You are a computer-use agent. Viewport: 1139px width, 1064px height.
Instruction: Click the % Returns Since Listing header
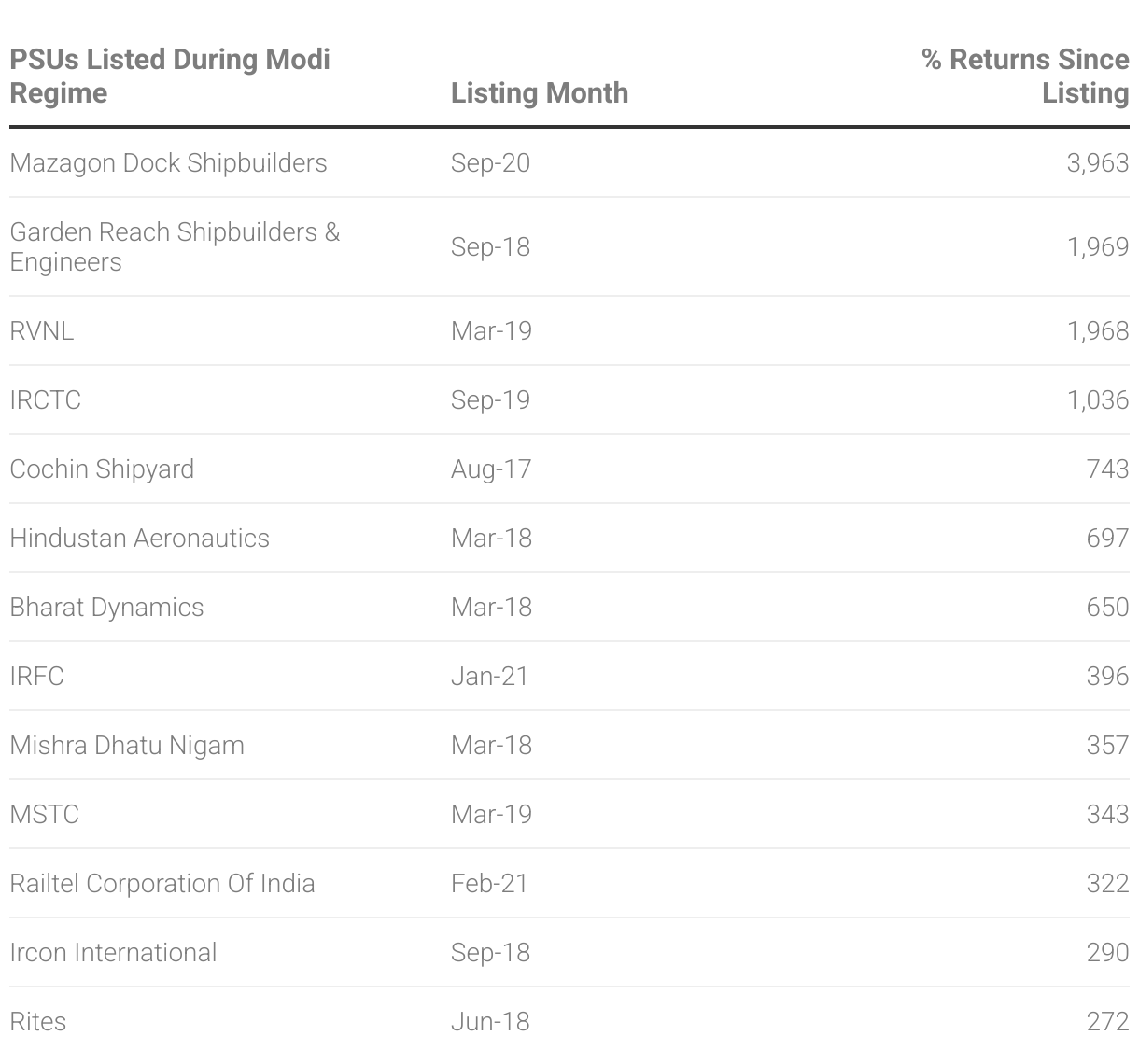(1025, 76)
